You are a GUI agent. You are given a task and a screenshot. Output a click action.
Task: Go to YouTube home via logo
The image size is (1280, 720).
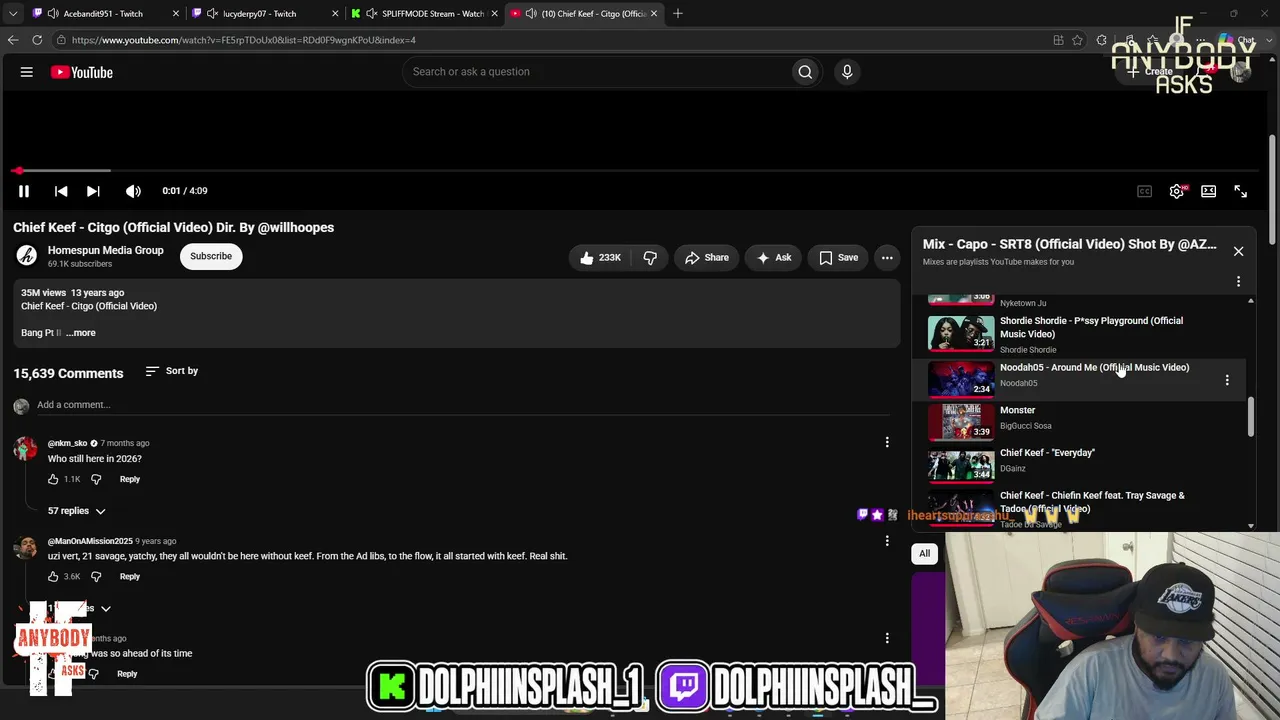[82, 72]
